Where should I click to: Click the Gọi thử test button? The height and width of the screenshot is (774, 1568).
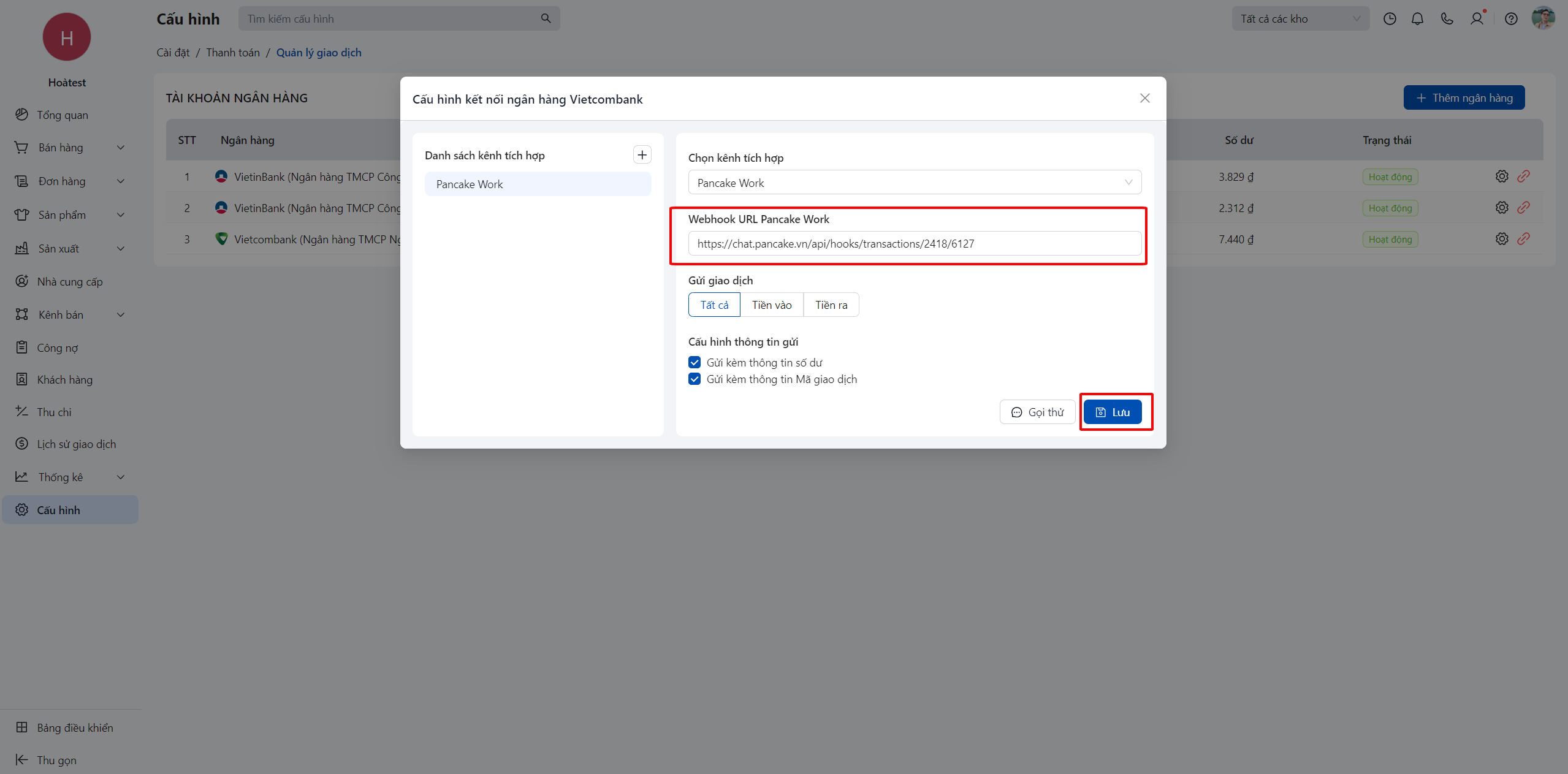click(x=1037, y=412)
